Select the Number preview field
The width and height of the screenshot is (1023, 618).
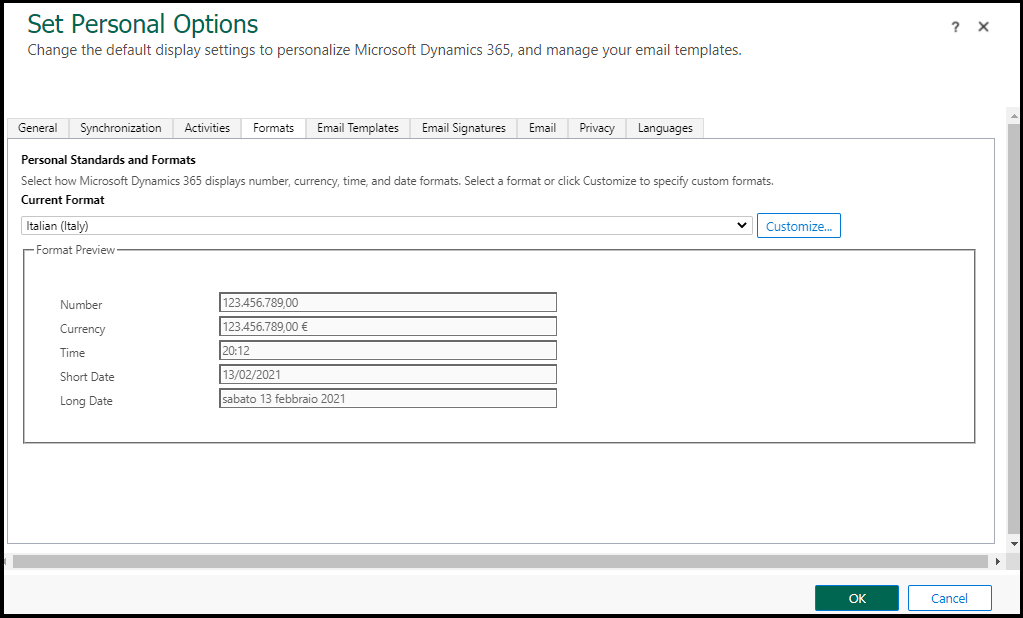387,302
